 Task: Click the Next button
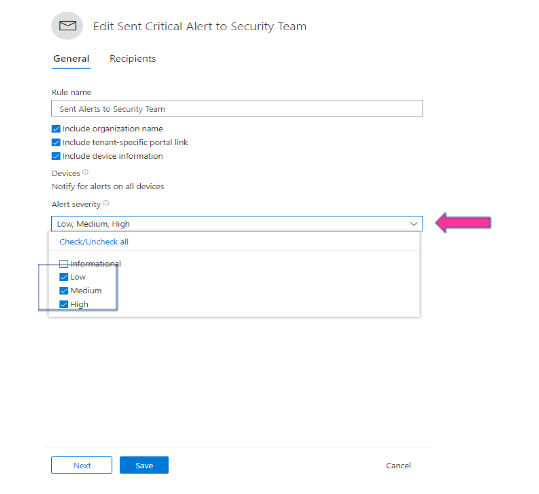click(x=81, y=465)
